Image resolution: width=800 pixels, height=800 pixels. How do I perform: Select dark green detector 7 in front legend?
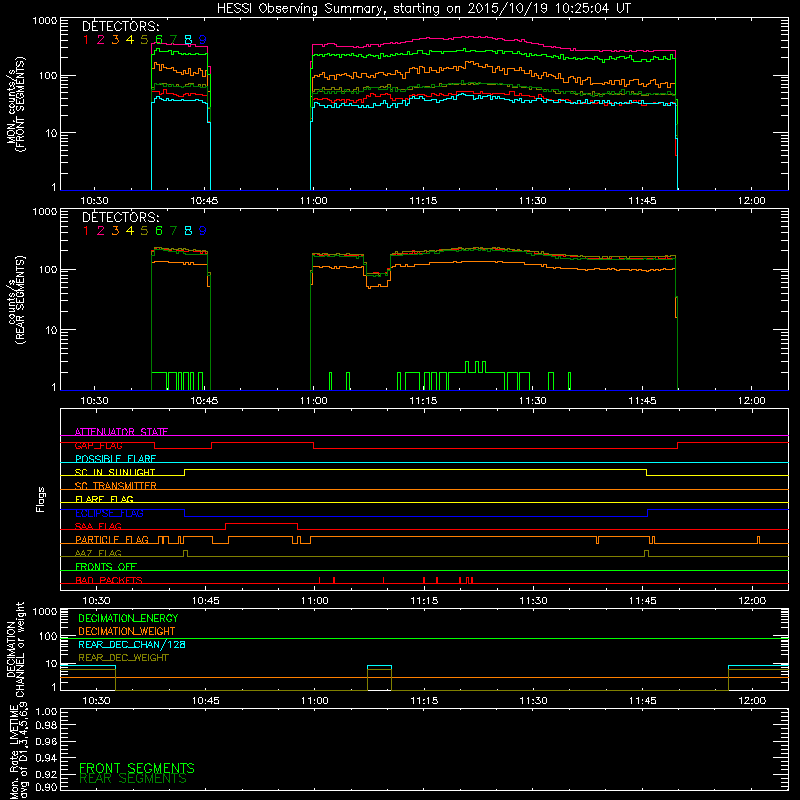point(173,40)
